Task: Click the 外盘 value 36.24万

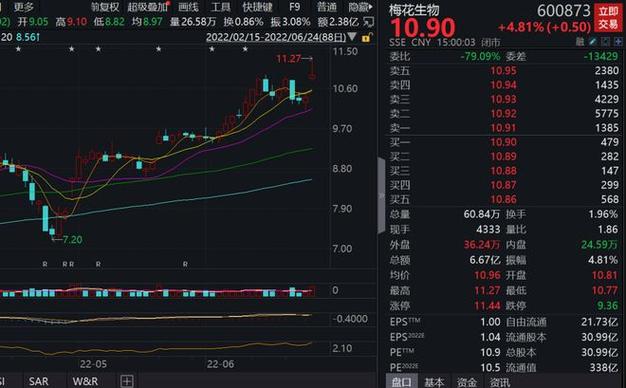Action: click(481, 245)
